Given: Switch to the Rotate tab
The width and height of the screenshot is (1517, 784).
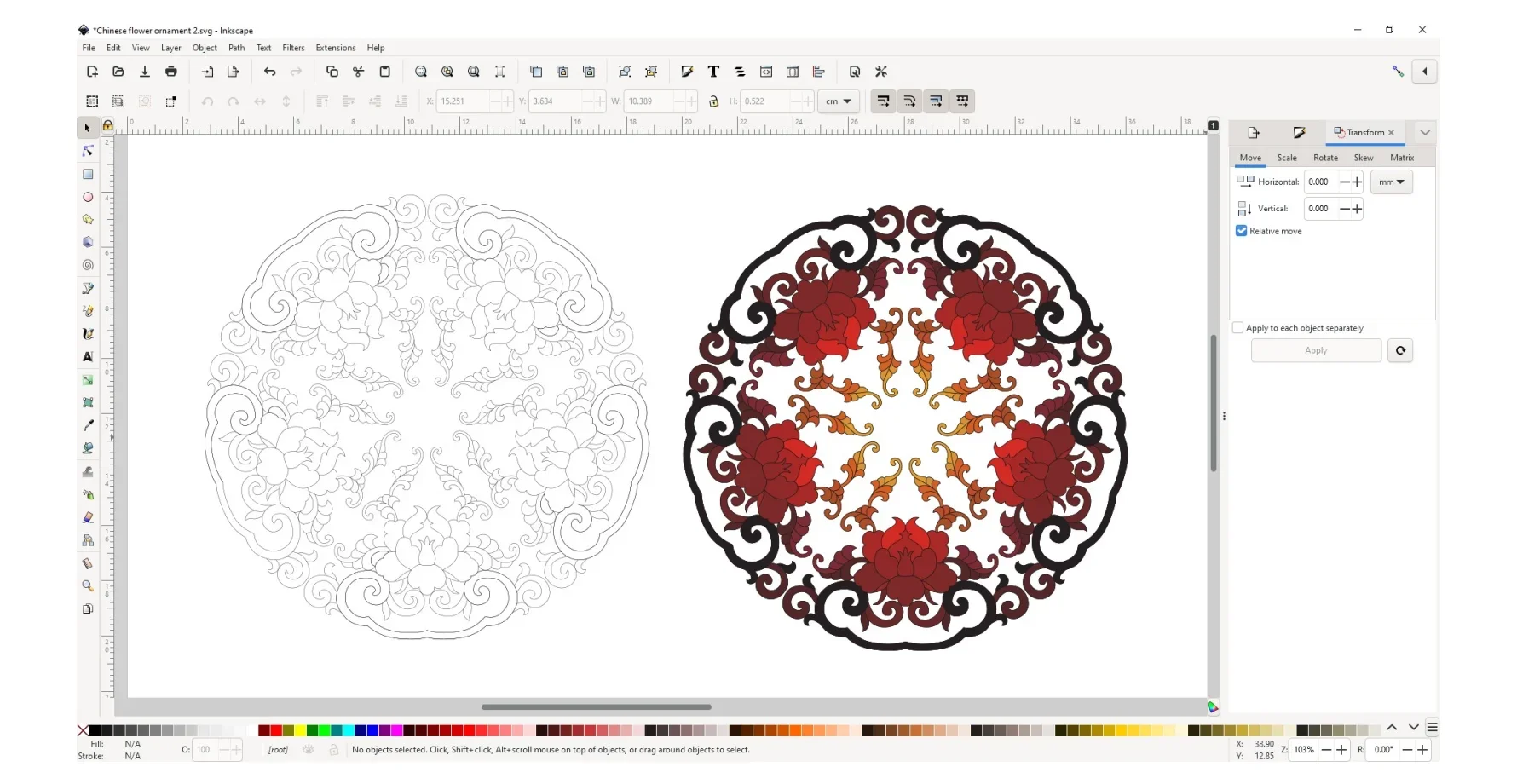Looking at the screenshot, I should pos(1325,158).
